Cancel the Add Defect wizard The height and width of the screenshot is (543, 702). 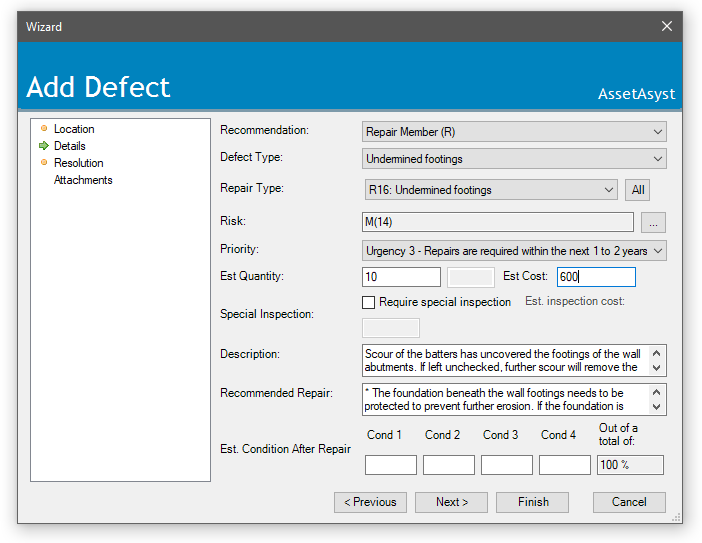628,502
